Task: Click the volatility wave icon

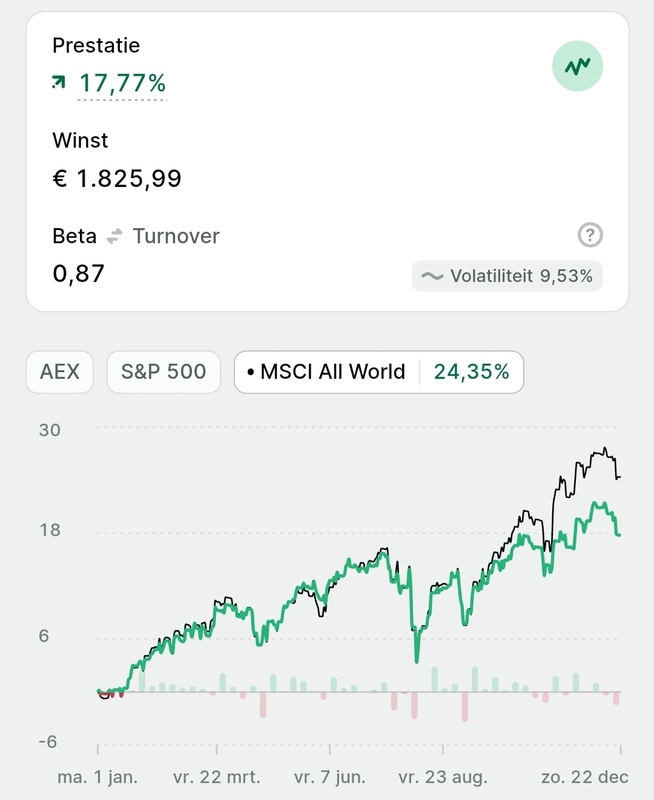Action: click(x=432, y=276)
